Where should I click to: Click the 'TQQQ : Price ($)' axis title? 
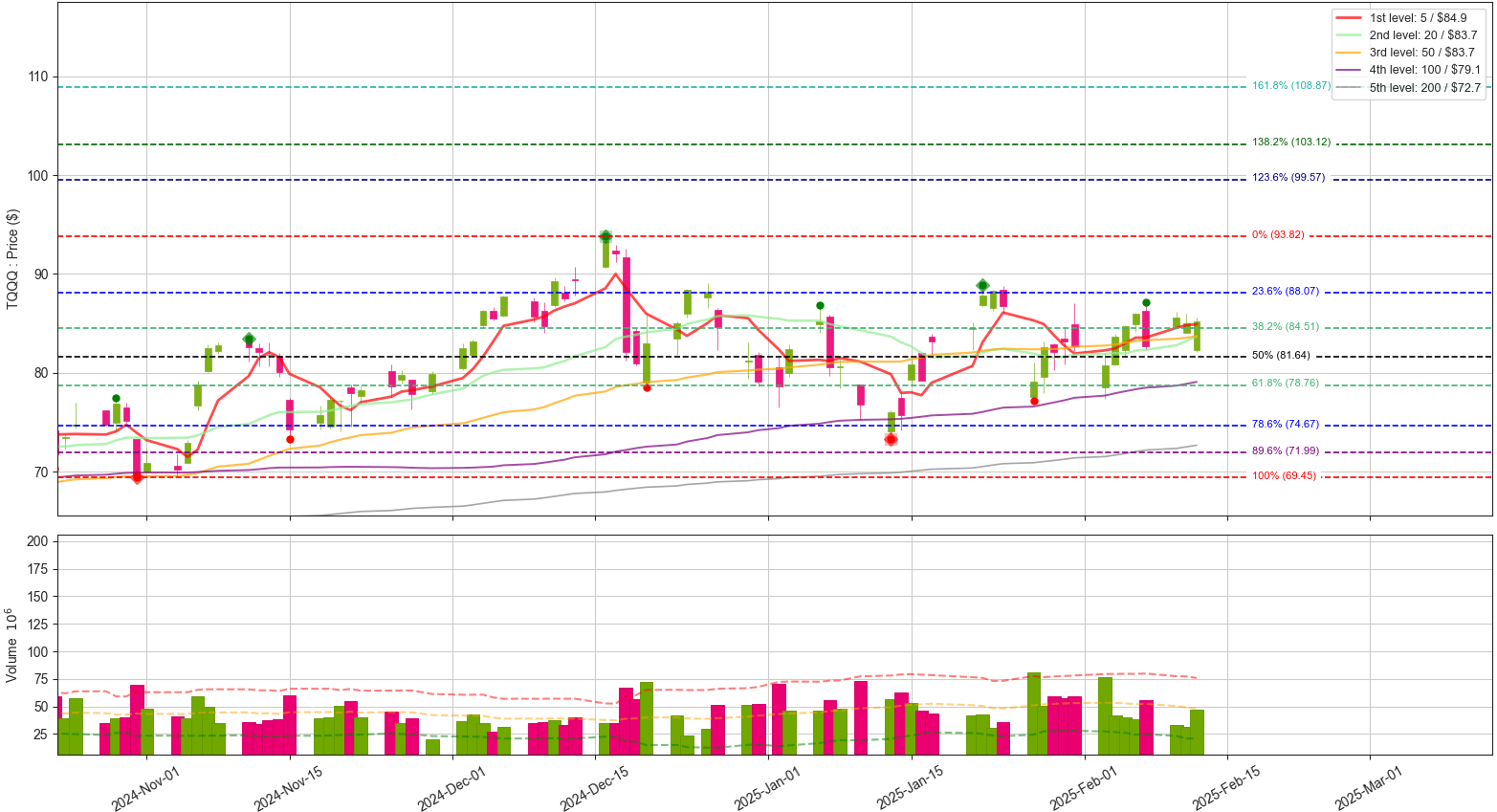13,258
